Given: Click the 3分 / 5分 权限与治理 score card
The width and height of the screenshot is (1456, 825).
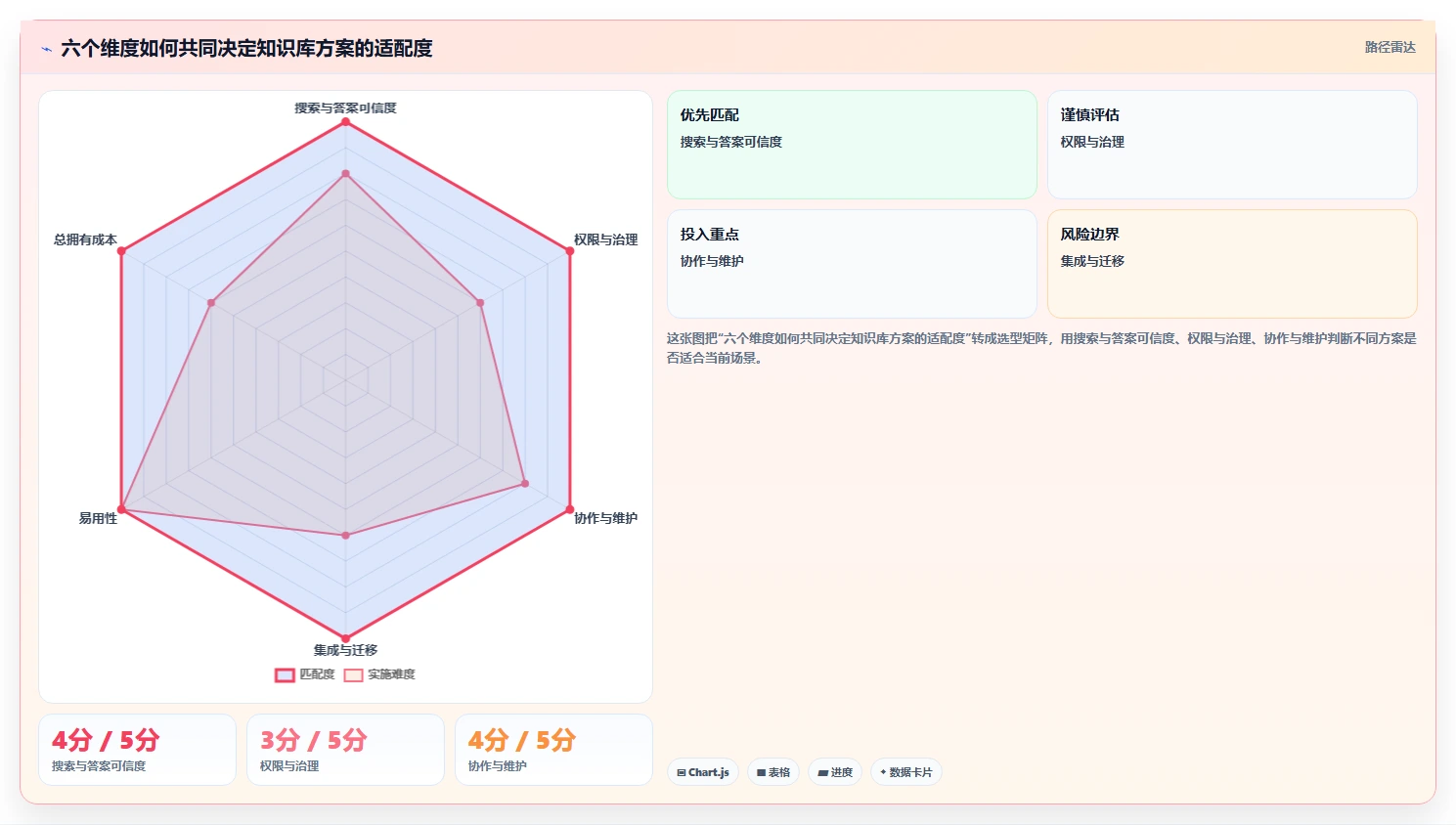Looking at the screenshot, I should point(345,750).
